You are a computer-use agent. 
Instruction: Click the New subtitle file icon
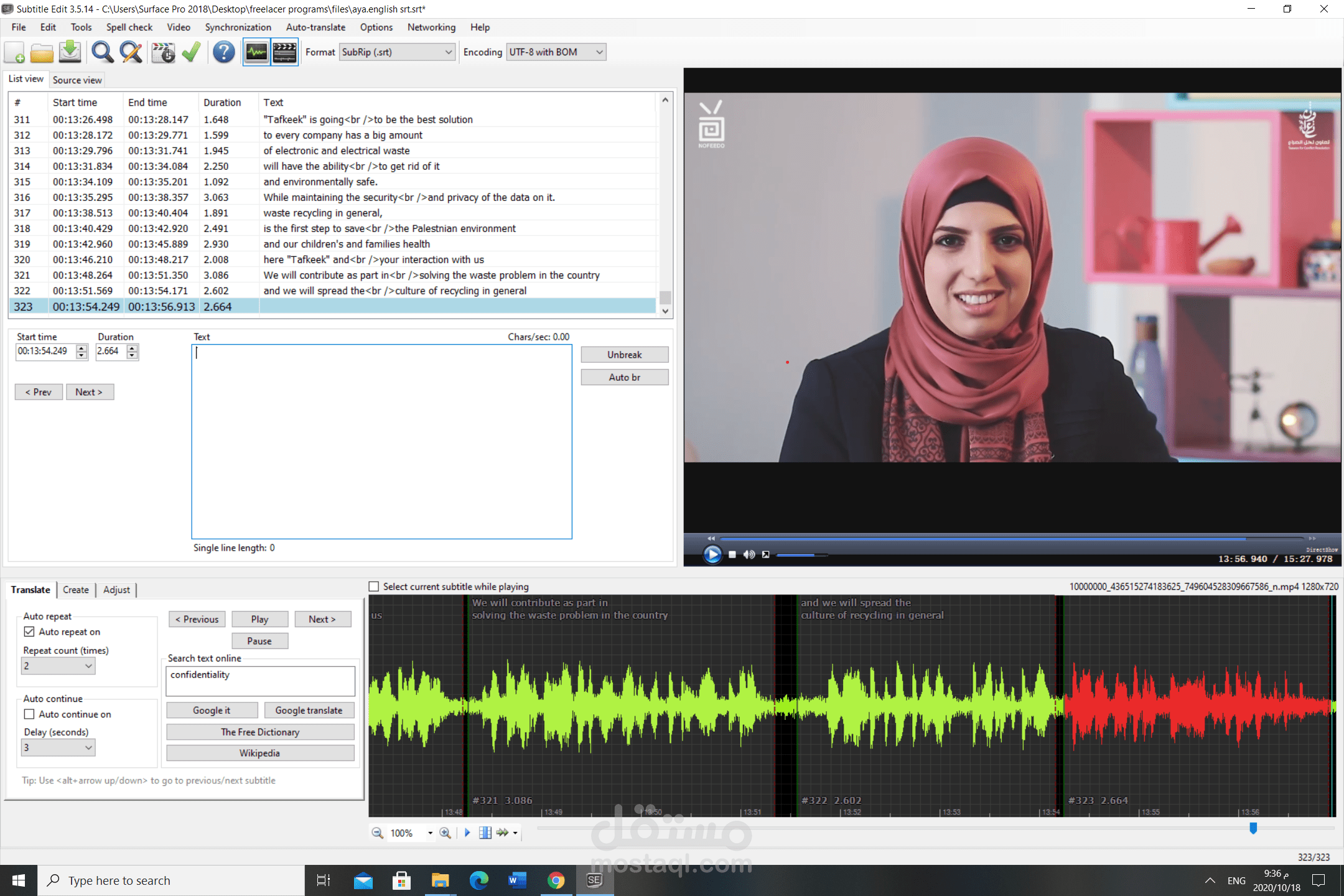pyautogui.click(x=15, y=52)
